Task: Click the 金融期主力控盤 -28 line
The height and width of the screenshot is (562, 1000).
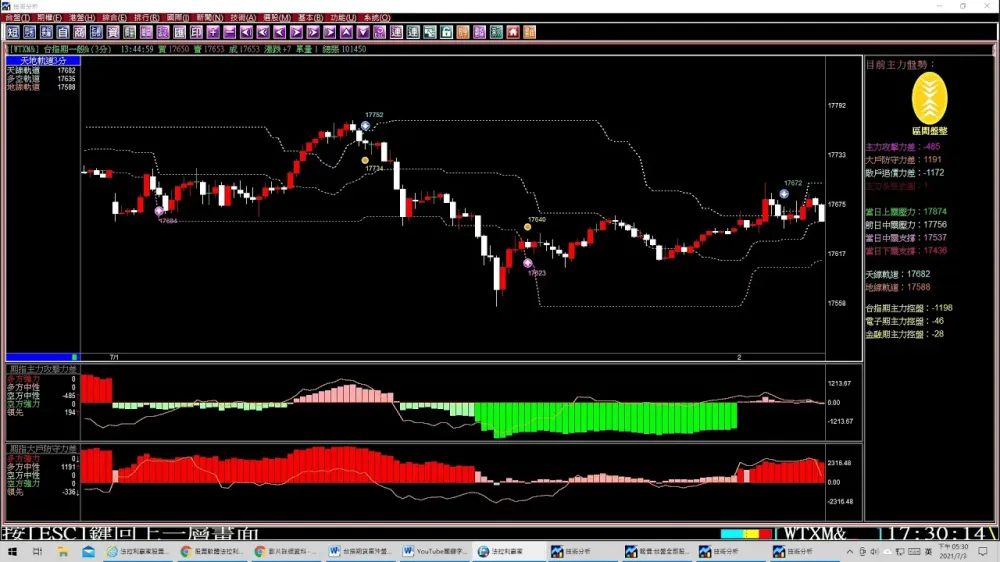Action: [904, 334]
